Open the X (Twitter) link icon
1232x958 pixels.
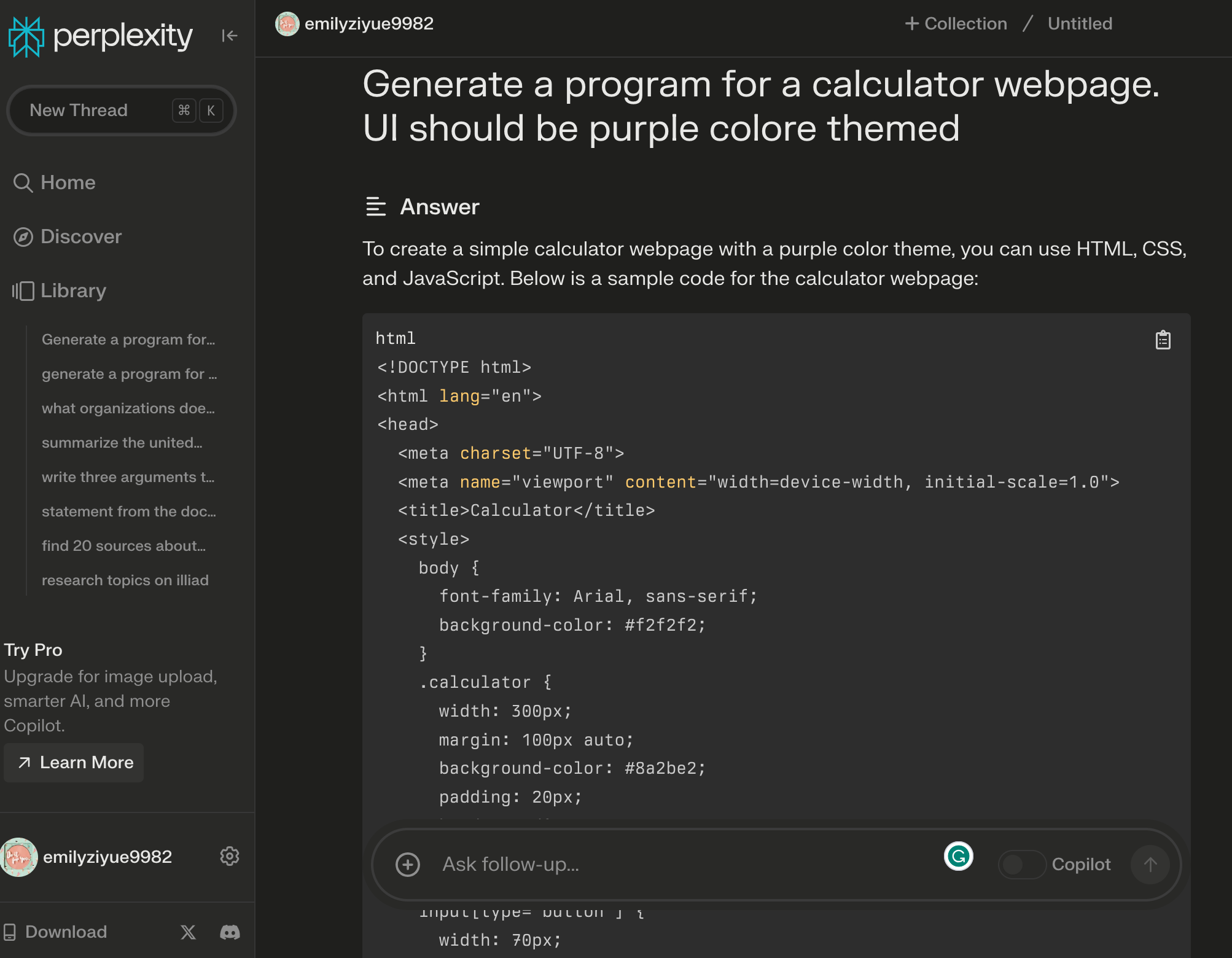pyautogui.click(x=188, y=932)
